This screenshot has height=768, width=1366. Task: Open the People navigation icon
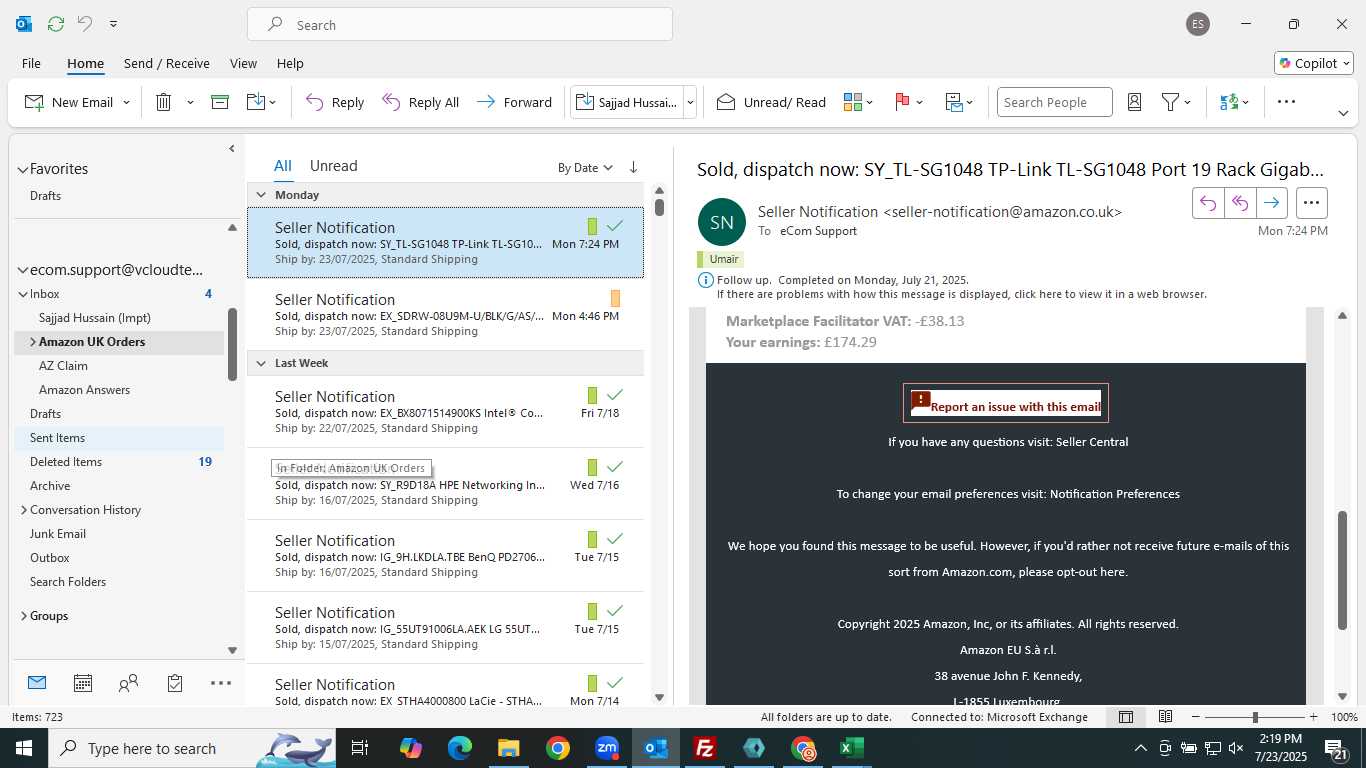click(129, 683)
